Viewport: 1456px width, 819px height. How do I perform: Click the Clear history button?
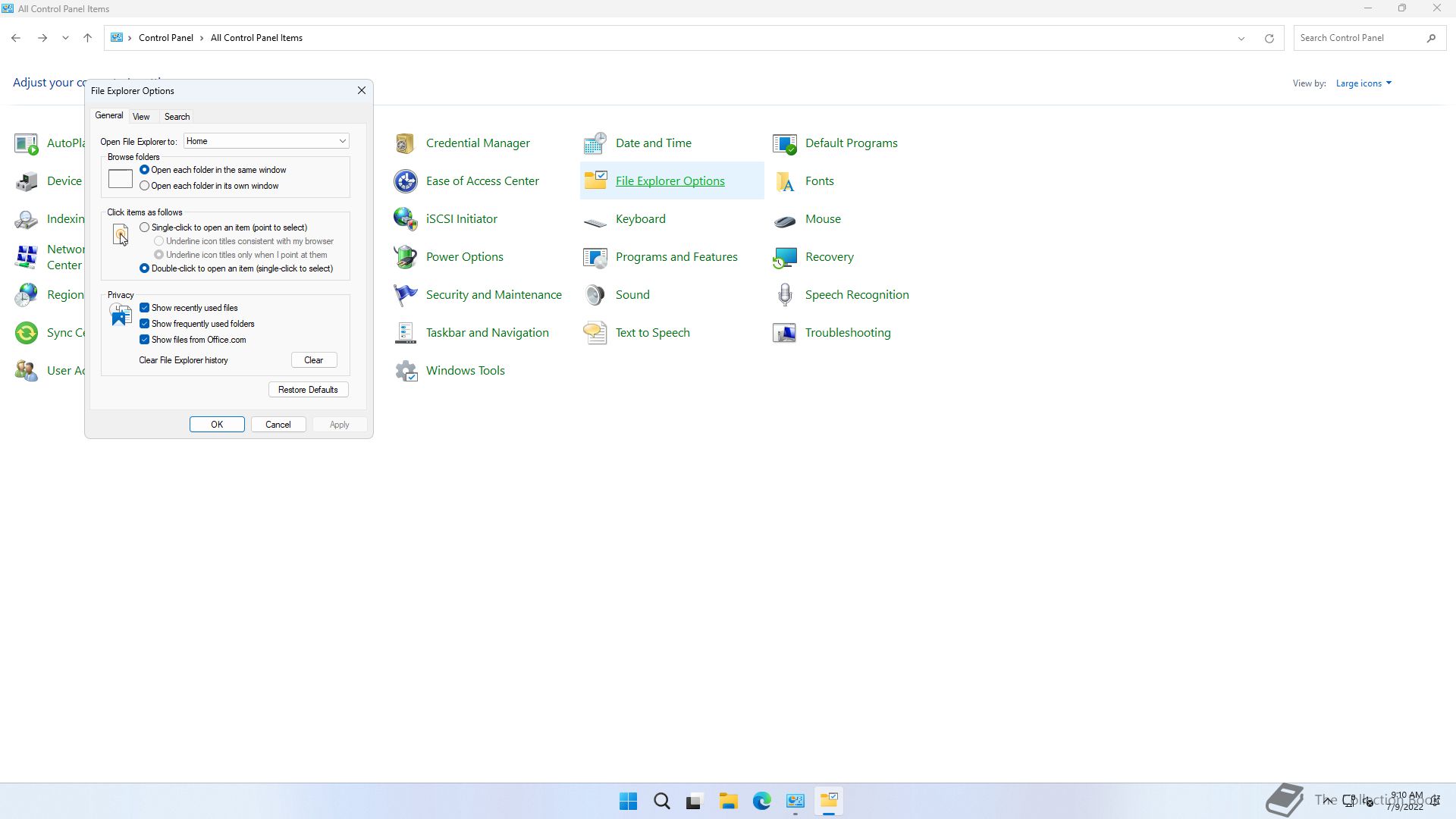pos(314,360)
